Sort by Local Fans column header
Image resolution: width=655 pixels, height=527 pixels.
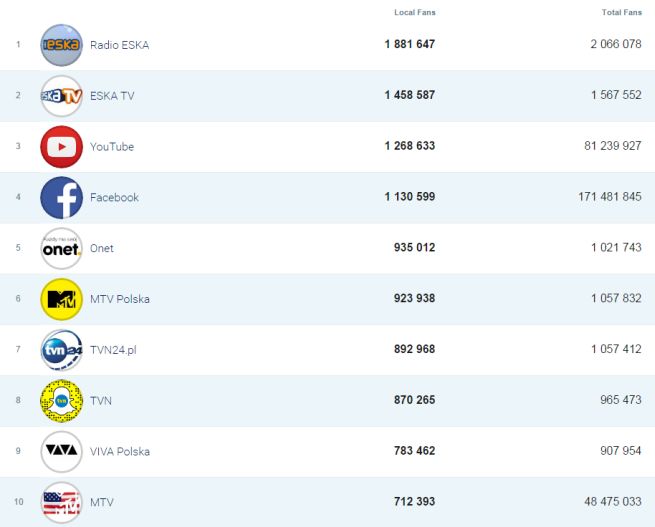pos(415,12)
